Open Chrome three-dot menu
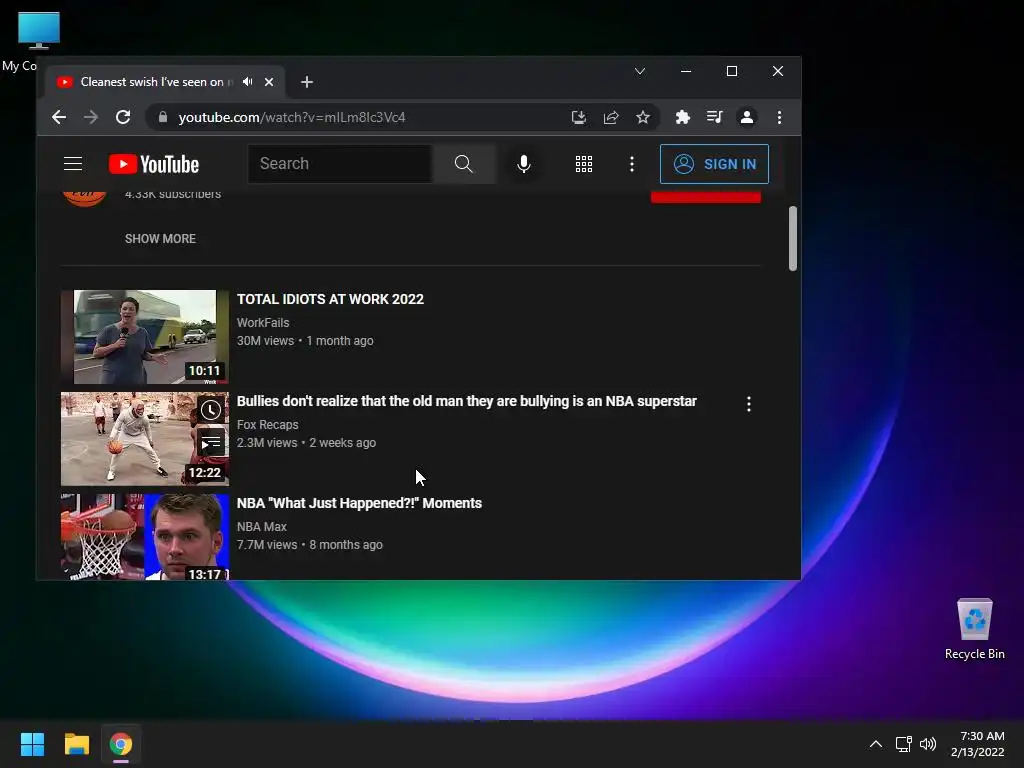Image resolution: width=1024 pixels, height=768 pixels. pyautogui.click(x=779, y=118)
